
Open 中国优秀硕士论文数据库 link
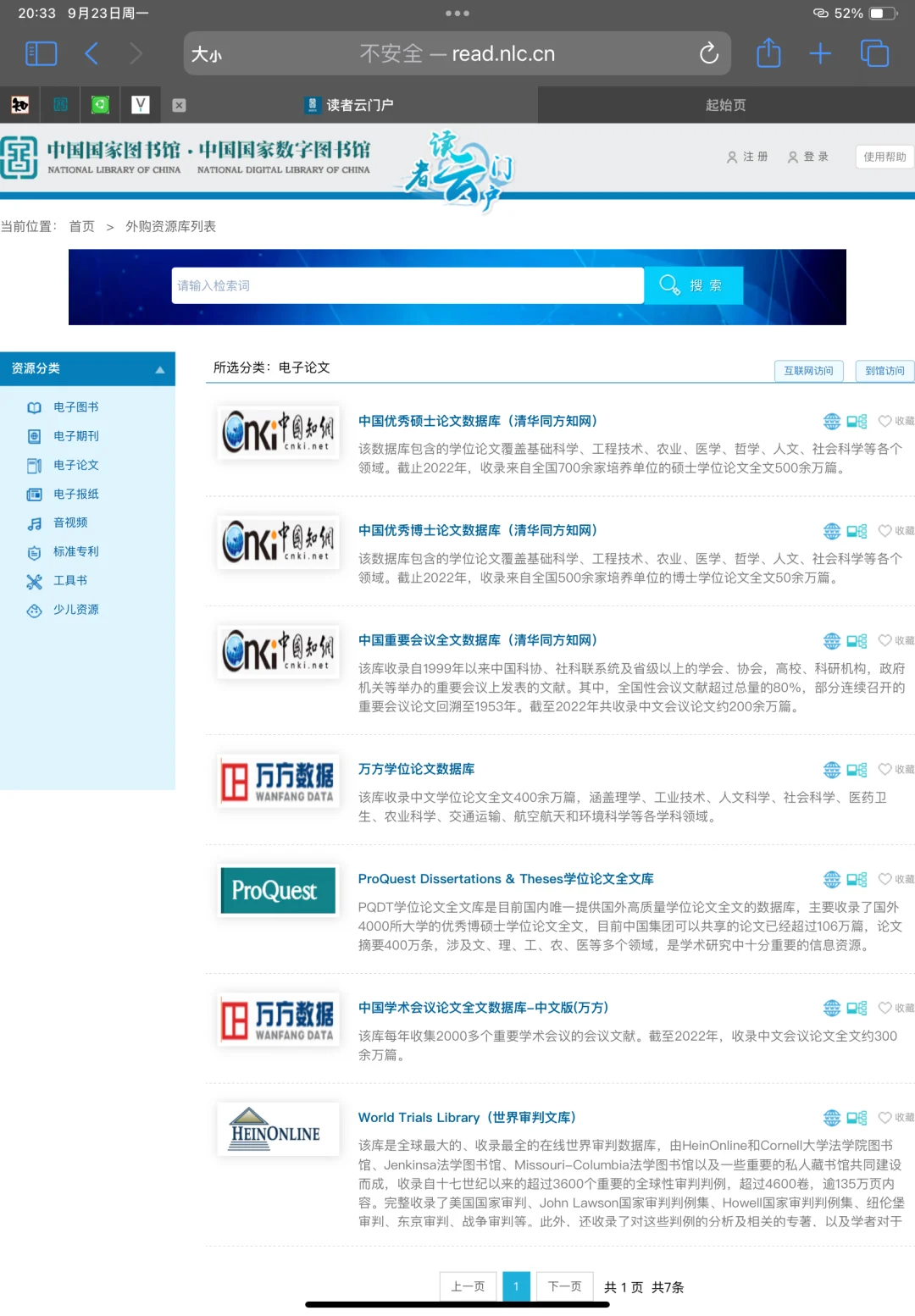(478, 421)
